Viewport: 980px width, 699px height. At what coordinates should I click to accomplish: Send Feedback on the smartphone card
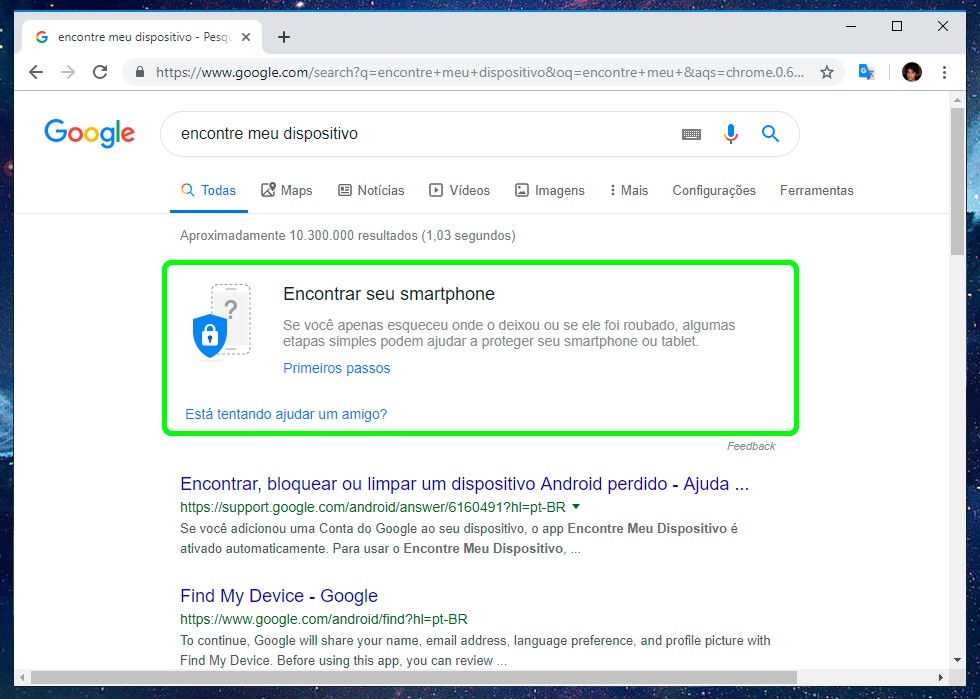pos(751,446)
